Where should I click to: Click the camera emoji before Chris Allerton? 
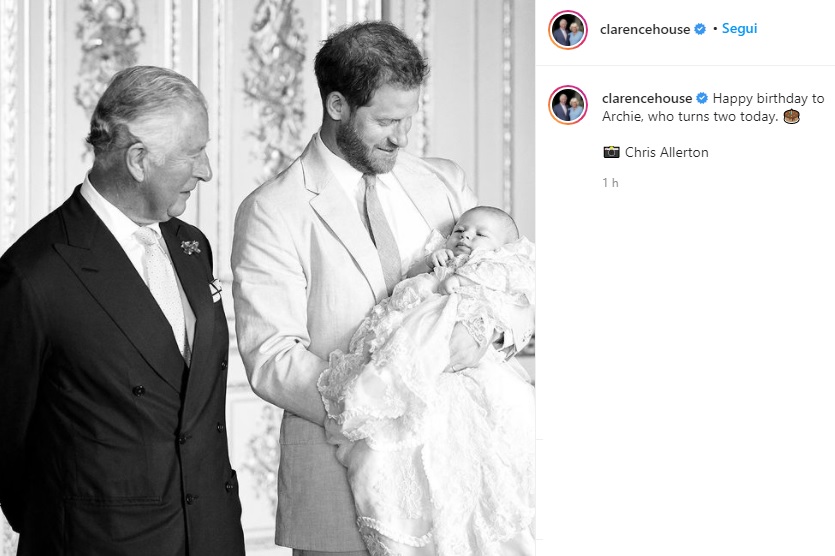click(611, 152)
